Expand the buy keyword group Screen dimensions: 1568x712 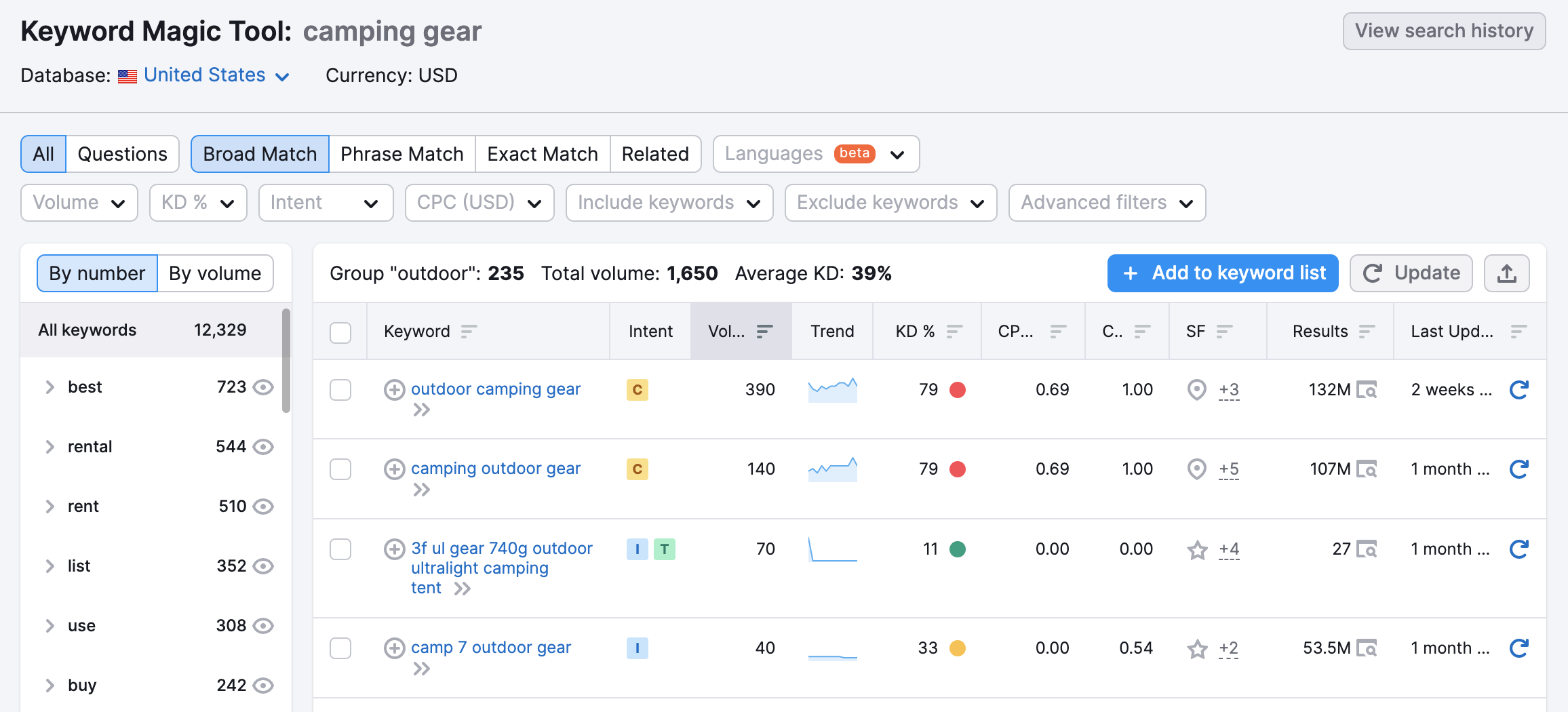click(50, 686)
